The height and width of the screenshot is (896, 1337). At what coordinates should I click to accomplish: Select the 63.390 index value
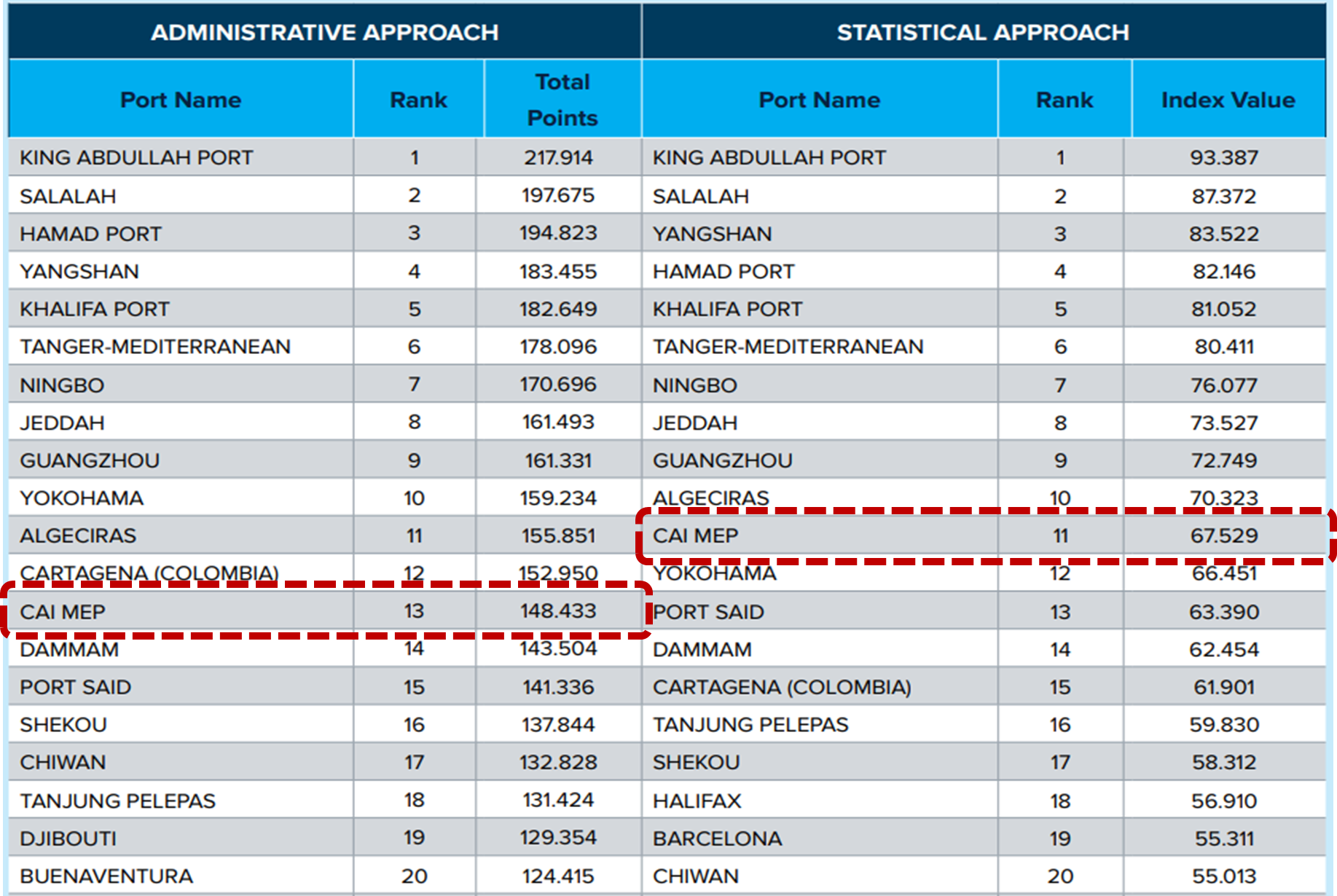(x=1224, y=612)
